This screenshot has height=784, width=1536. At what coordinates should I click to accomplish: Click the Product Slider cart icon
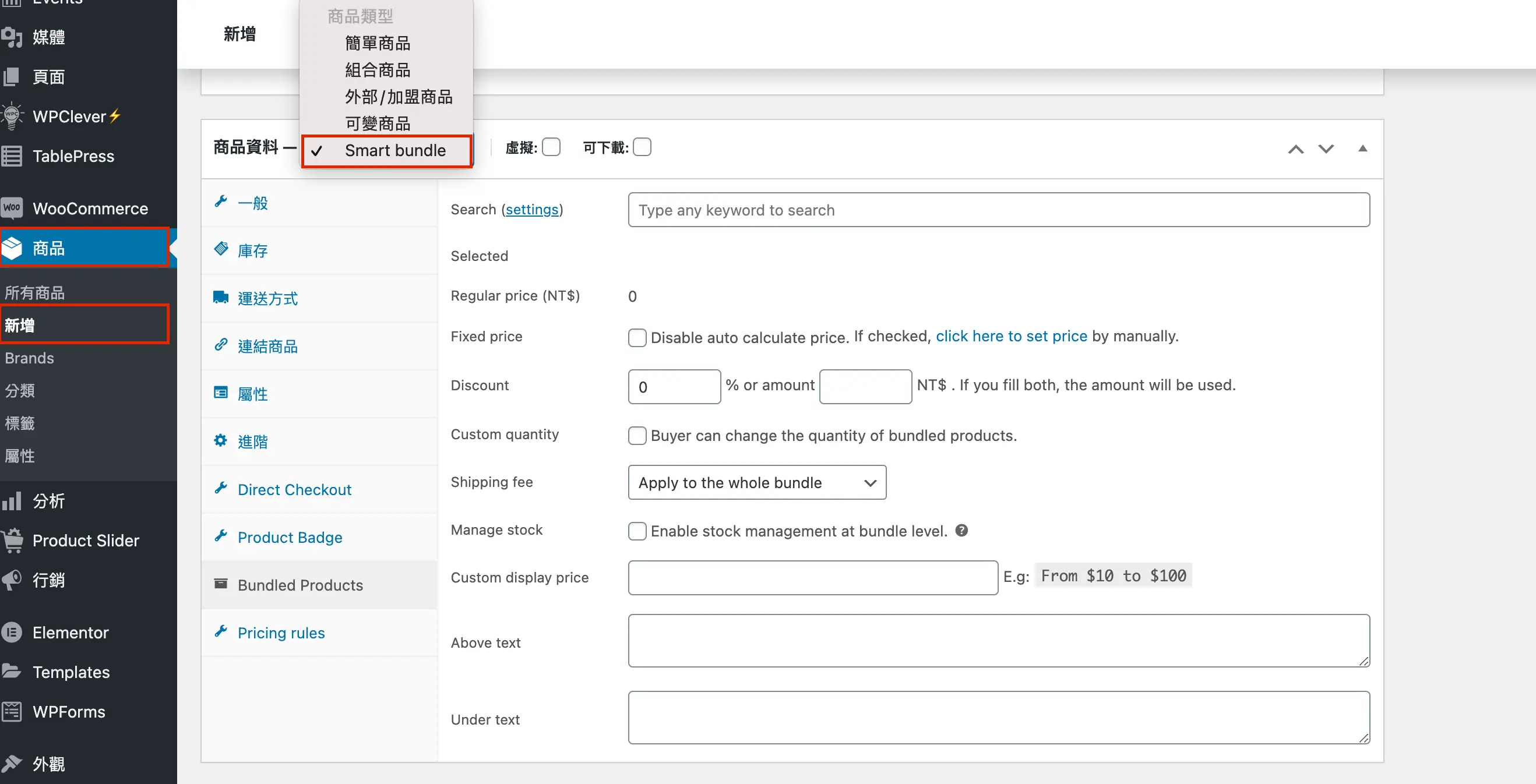[x=12, y=540]
